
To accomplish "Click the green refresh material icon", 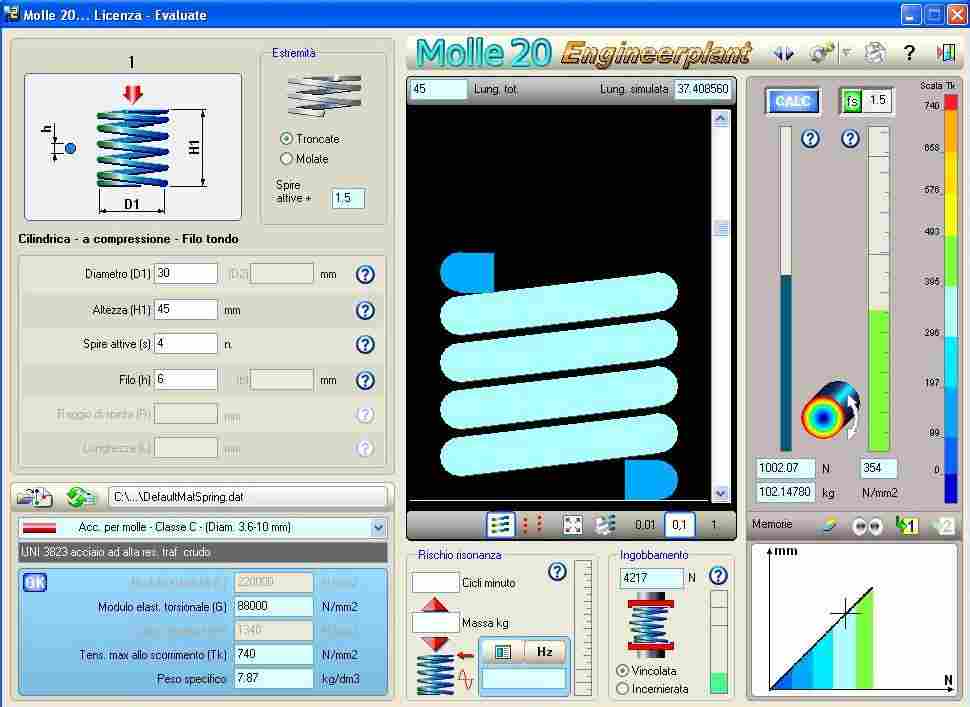I will (x=80, y=497).
